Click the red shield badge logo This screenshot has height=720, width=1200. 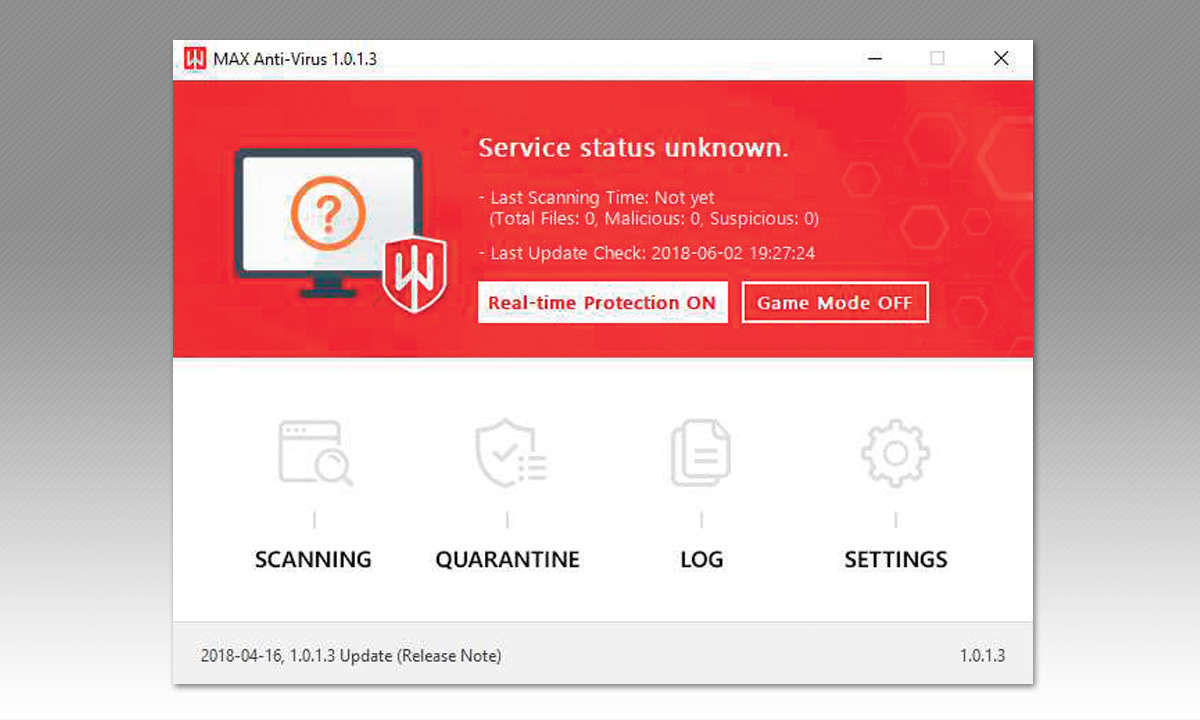414,275
